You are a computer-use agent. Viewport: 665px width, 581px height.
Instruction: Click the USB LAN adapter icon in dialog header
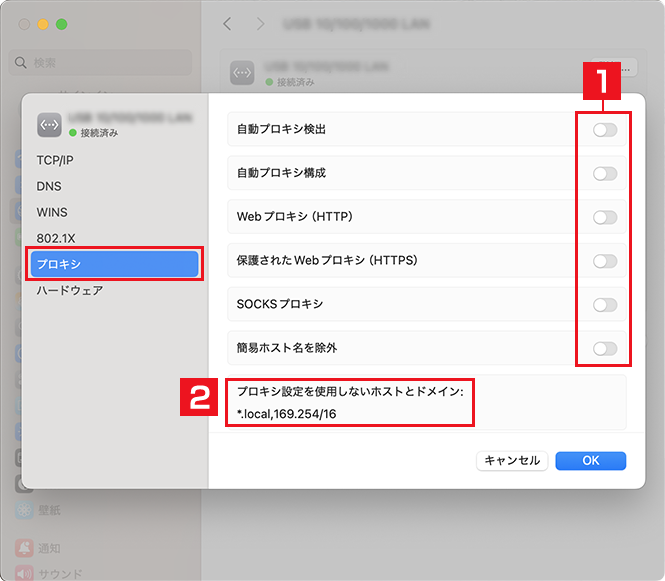(x=50, y=124)
